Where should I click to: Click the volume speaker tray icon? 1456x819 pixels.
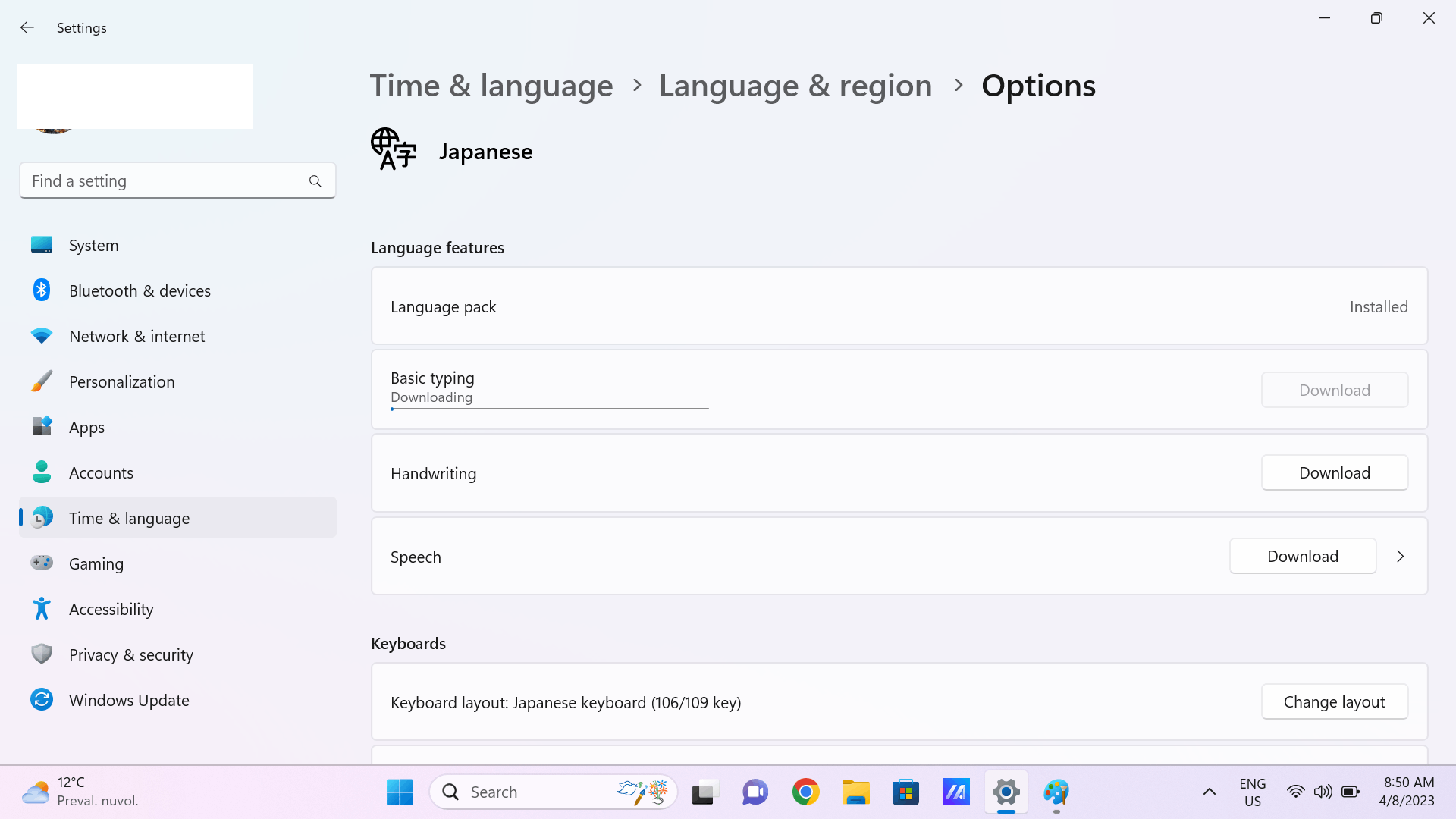(1323, 792)
